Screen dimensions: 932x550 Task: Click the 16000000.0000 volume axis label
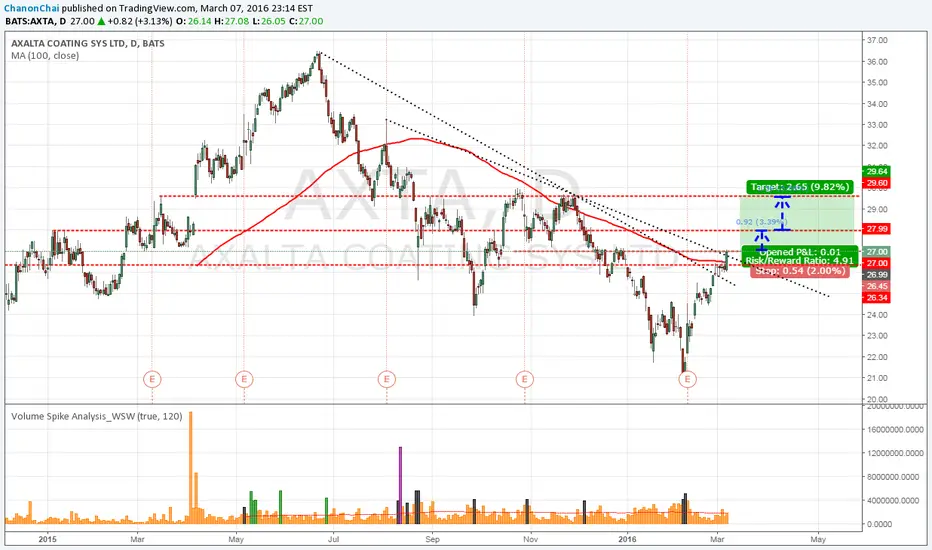895,429
